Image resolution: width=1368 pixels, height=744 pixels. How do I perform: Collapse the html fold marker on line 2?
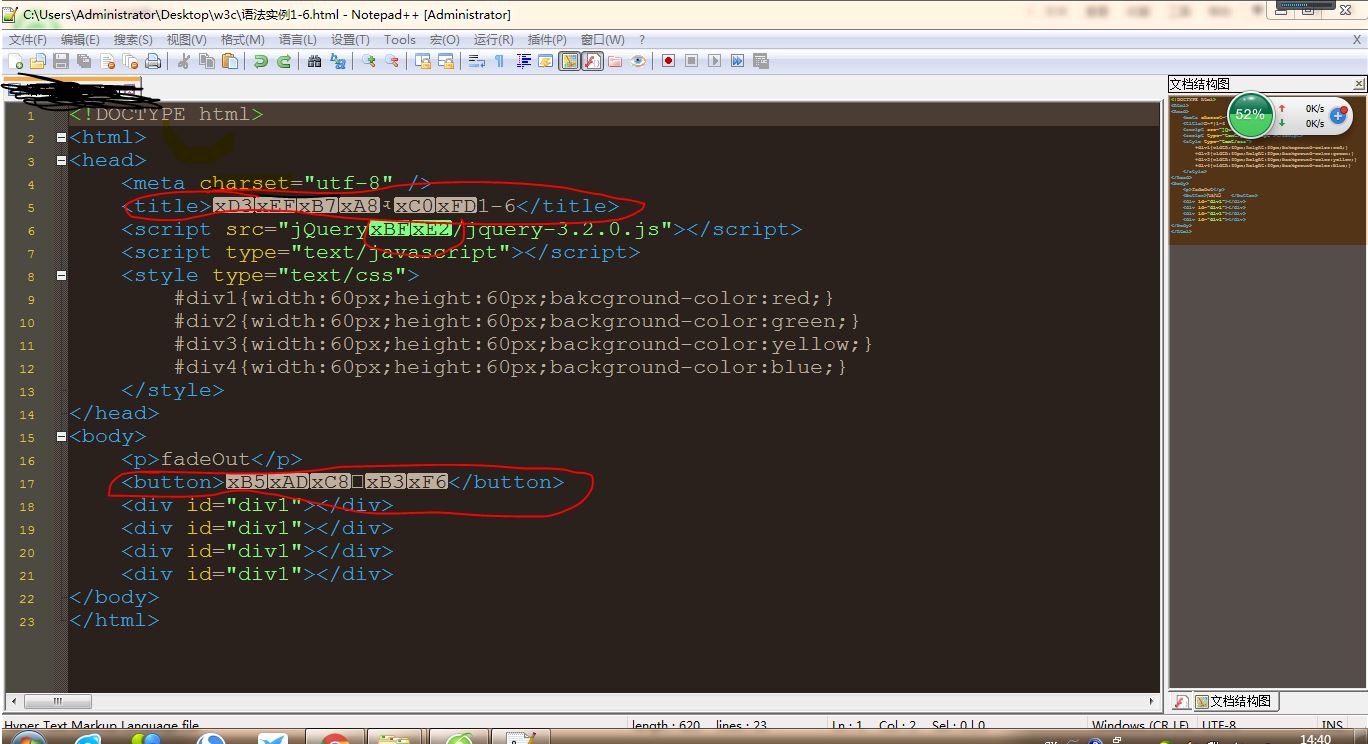[x=62, y=138]
